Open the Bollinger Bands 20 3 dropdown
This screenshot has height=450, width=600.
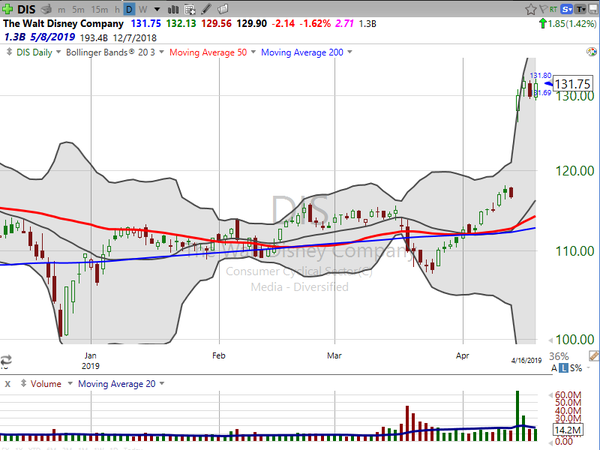coord(161,52)
